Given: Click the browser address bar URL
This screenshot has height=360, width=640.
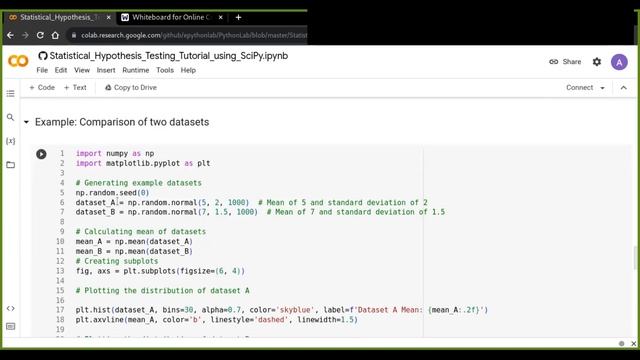Looking at the screenshot, I should tap(194, 36).
